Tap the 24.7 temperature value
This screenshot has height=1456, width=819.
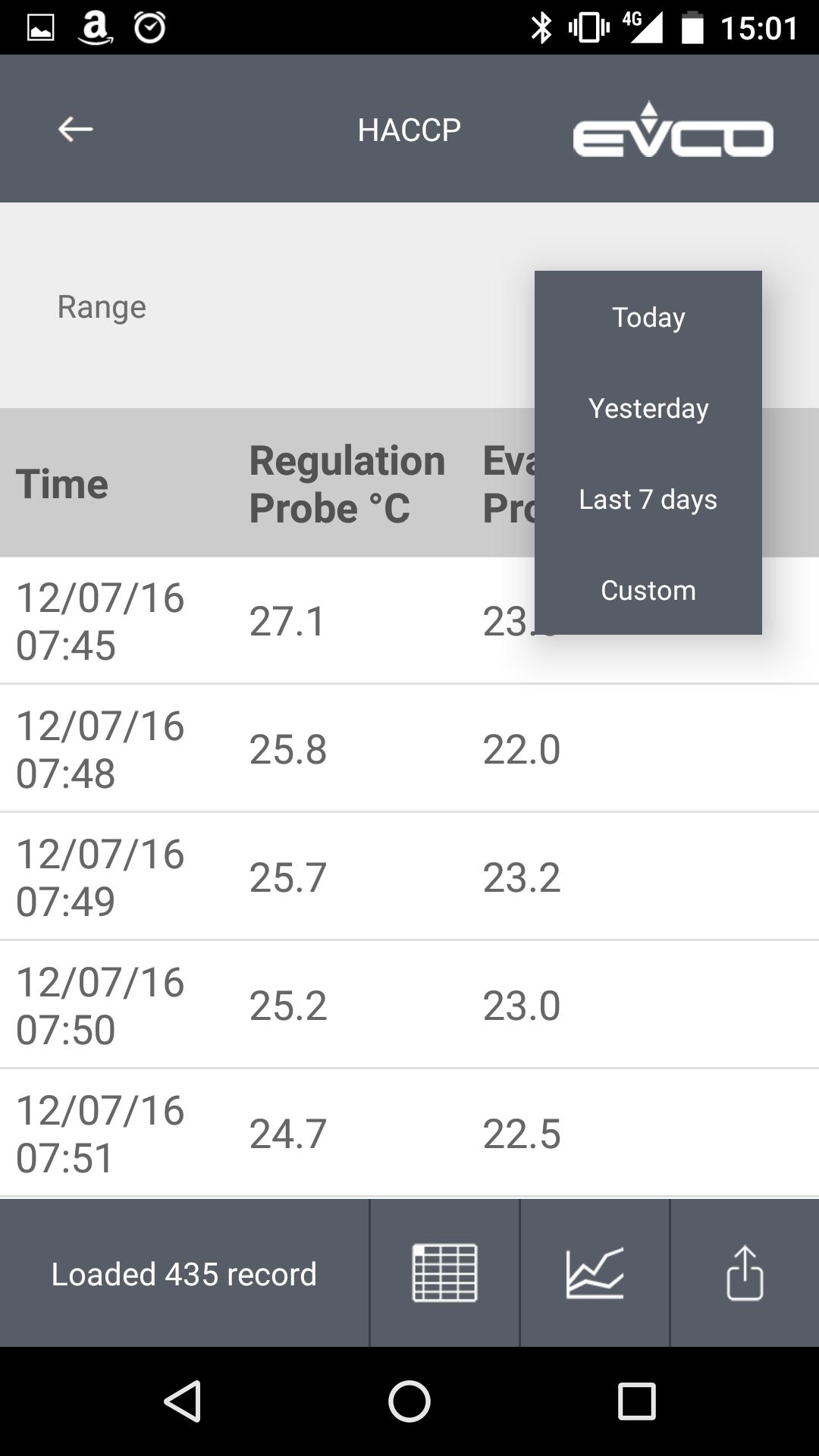point(288,1134)
